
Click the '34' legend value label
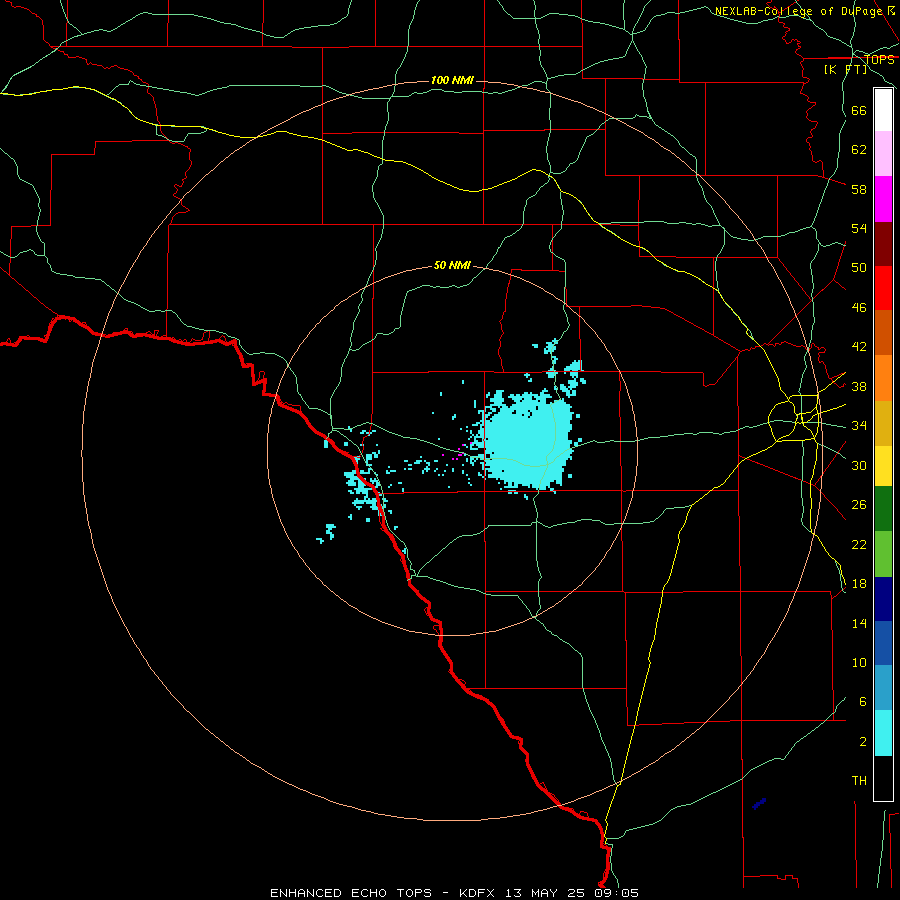[x=859, y=425]
